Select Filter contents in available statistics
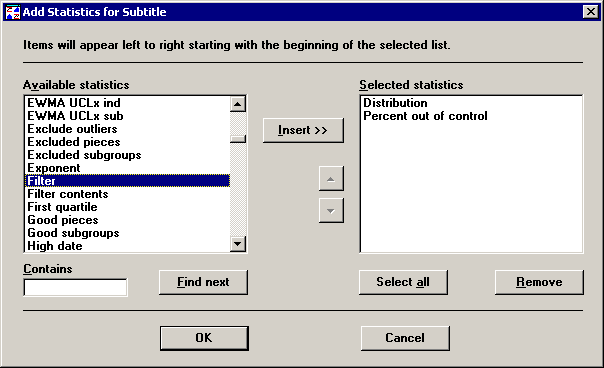The image size is (604, 368). point(128,194)
